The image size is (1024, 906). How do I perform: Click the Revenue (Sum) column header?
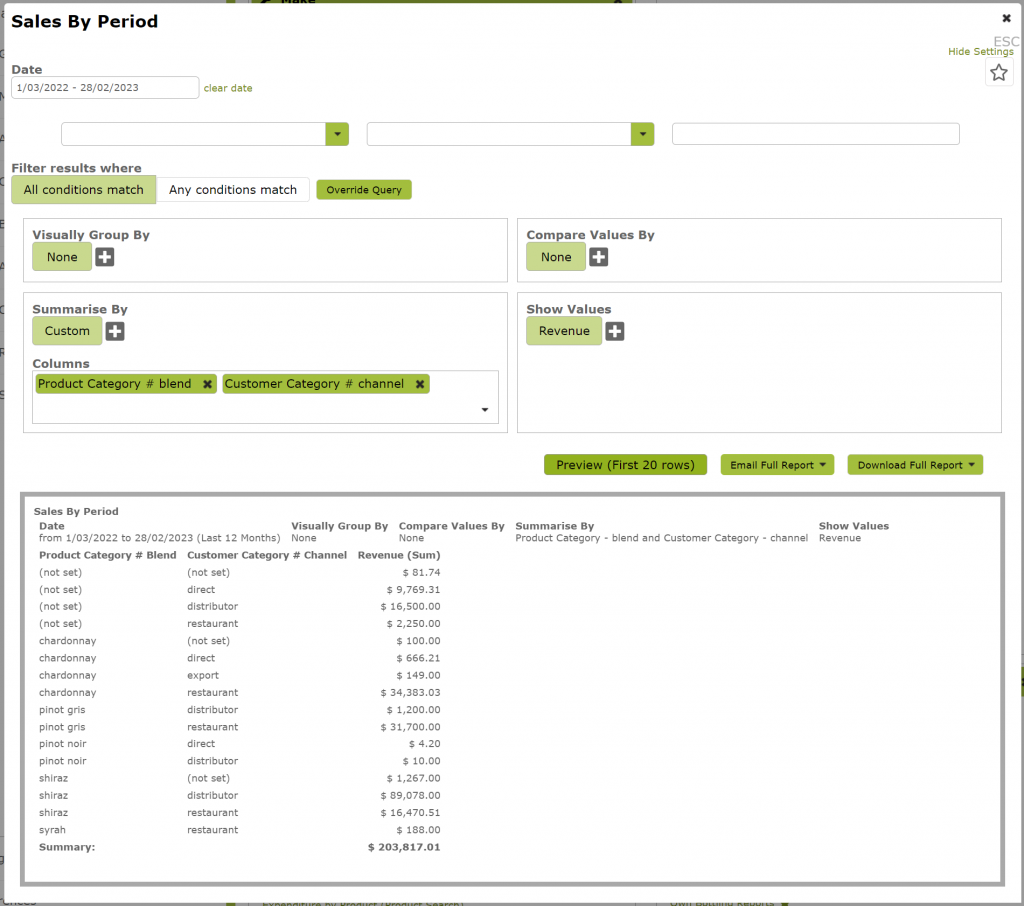(399, 555)
